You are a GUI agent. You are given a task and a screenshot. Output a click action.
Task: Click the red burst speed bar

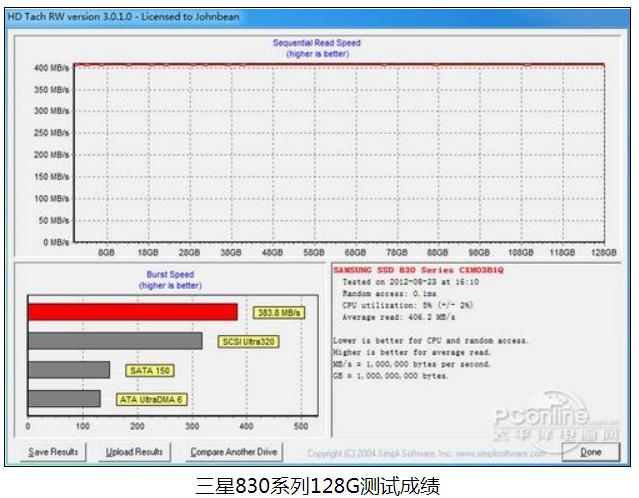coord(133,312)
